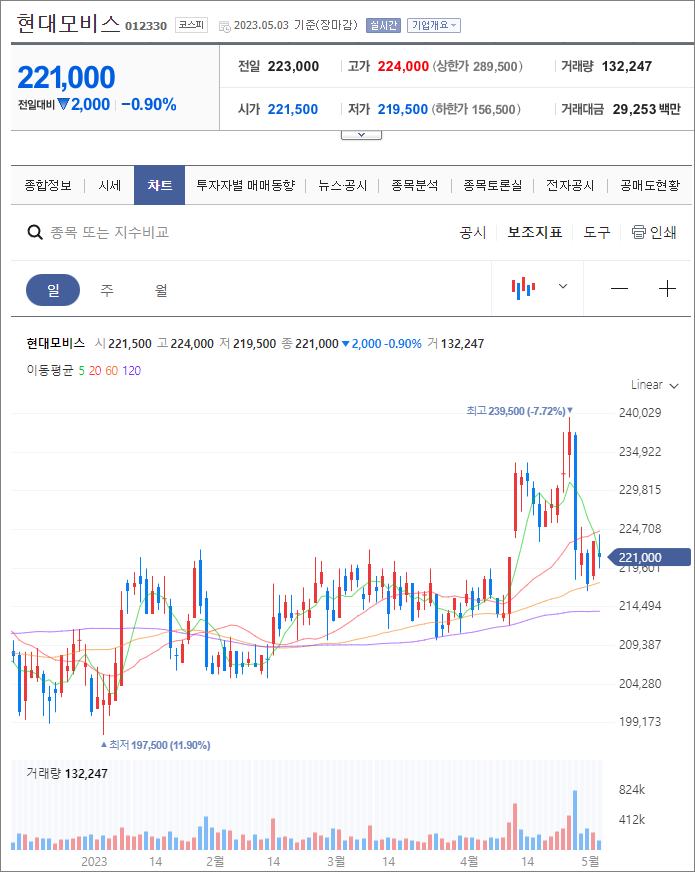Select the 월 monthly period toggle
This screenshot has width=695, height=872.
point(161,290)
